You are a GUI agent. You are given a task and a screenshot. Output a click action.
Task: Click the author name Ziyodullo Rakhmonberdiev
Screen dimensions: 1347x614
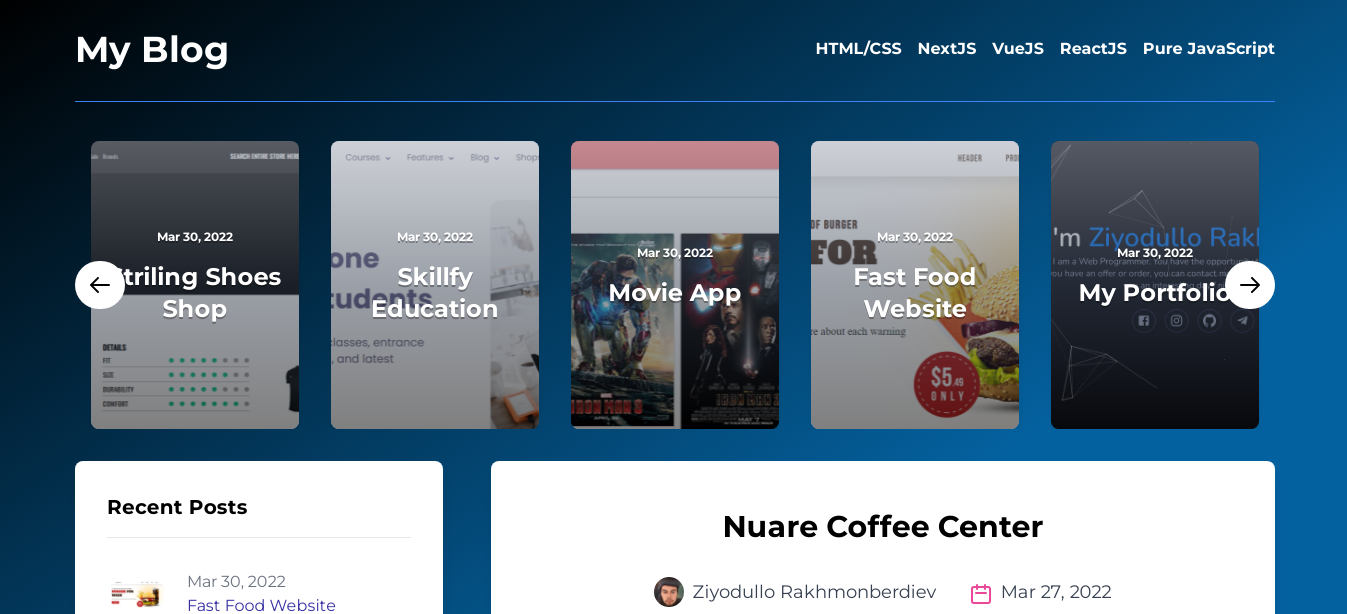(x=814, y=592)
